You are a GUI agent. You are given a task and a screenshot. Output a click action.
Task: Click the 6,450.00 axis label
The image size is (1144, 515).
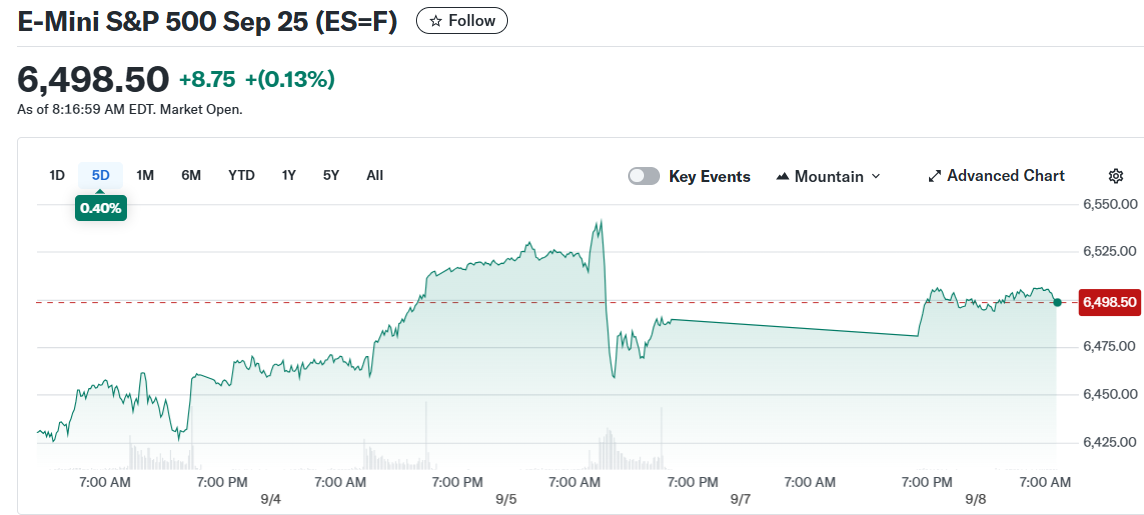[x=1108, y=394]
